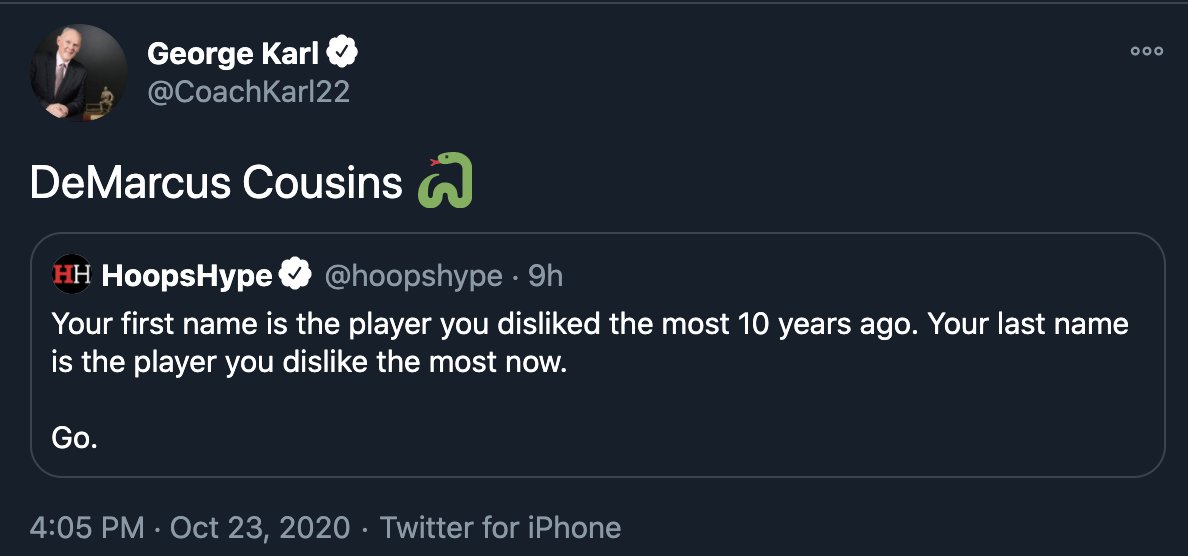Click HoopsHype's verified checkmark badge
Screen dimensions: 1188x556
(x=294, y=275)
